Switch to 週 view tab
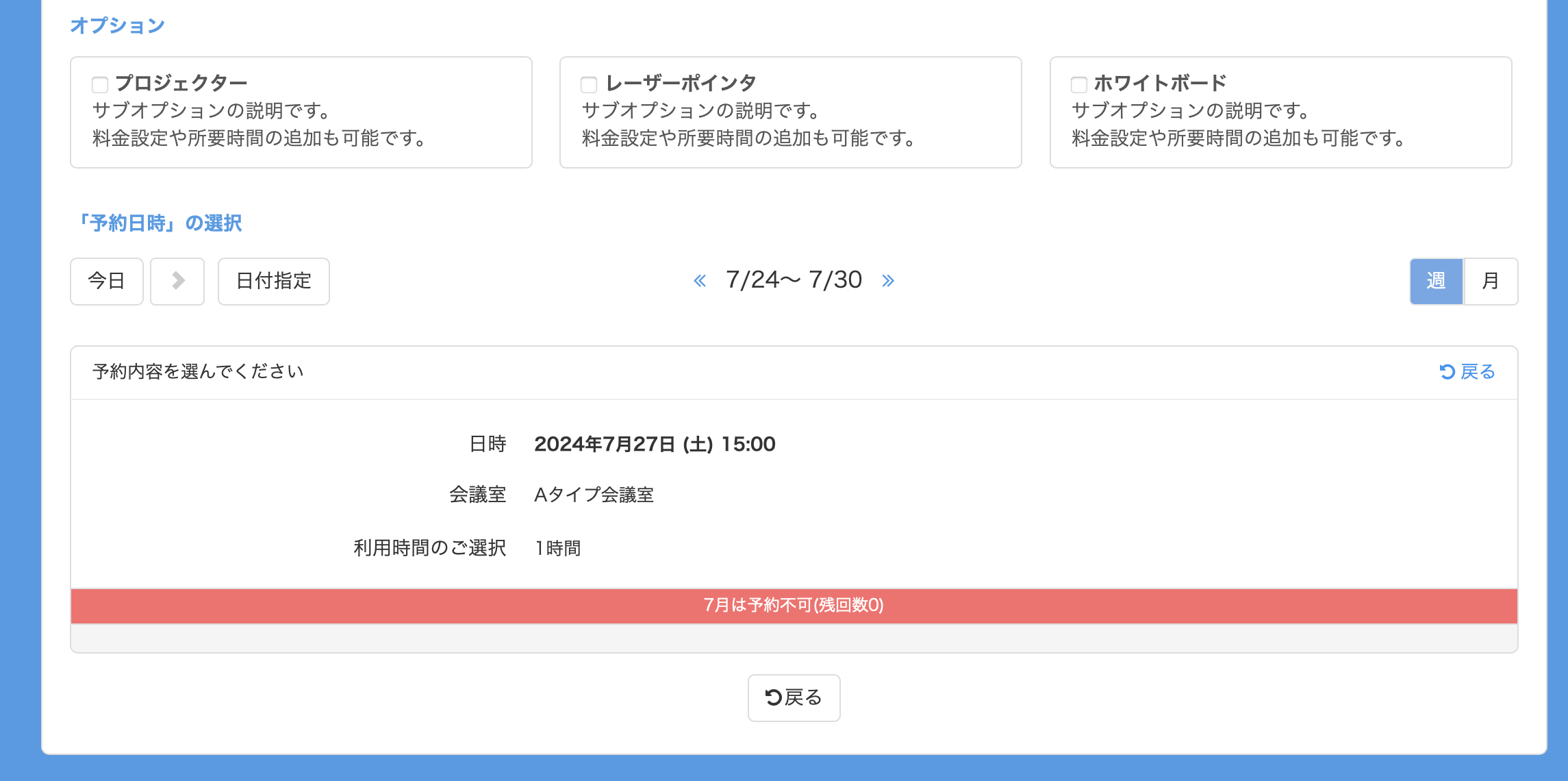The width and height of the screenshot is (1568, 781). click(x=1436, y=281)
